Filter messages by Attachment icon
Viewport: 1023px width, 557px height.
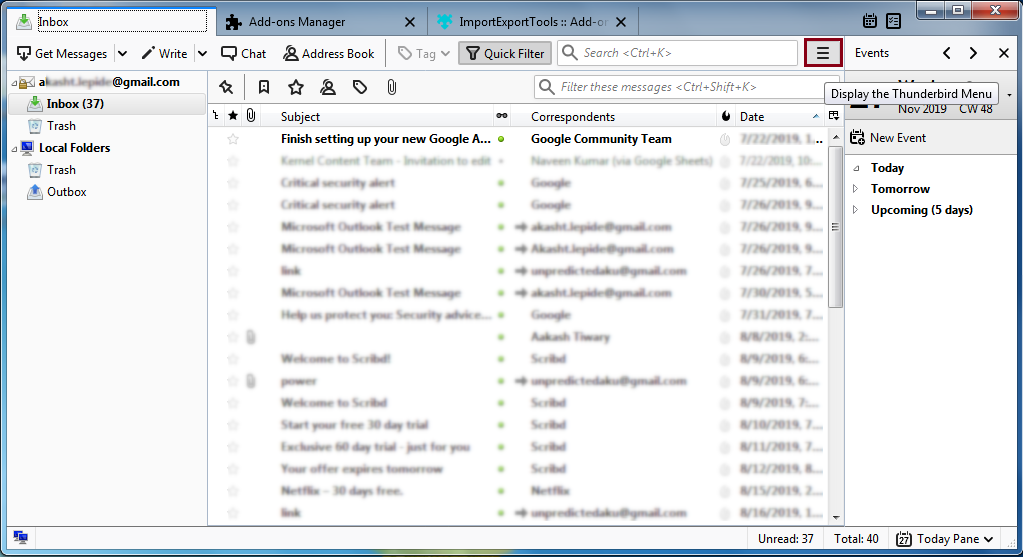pos(391,88)
